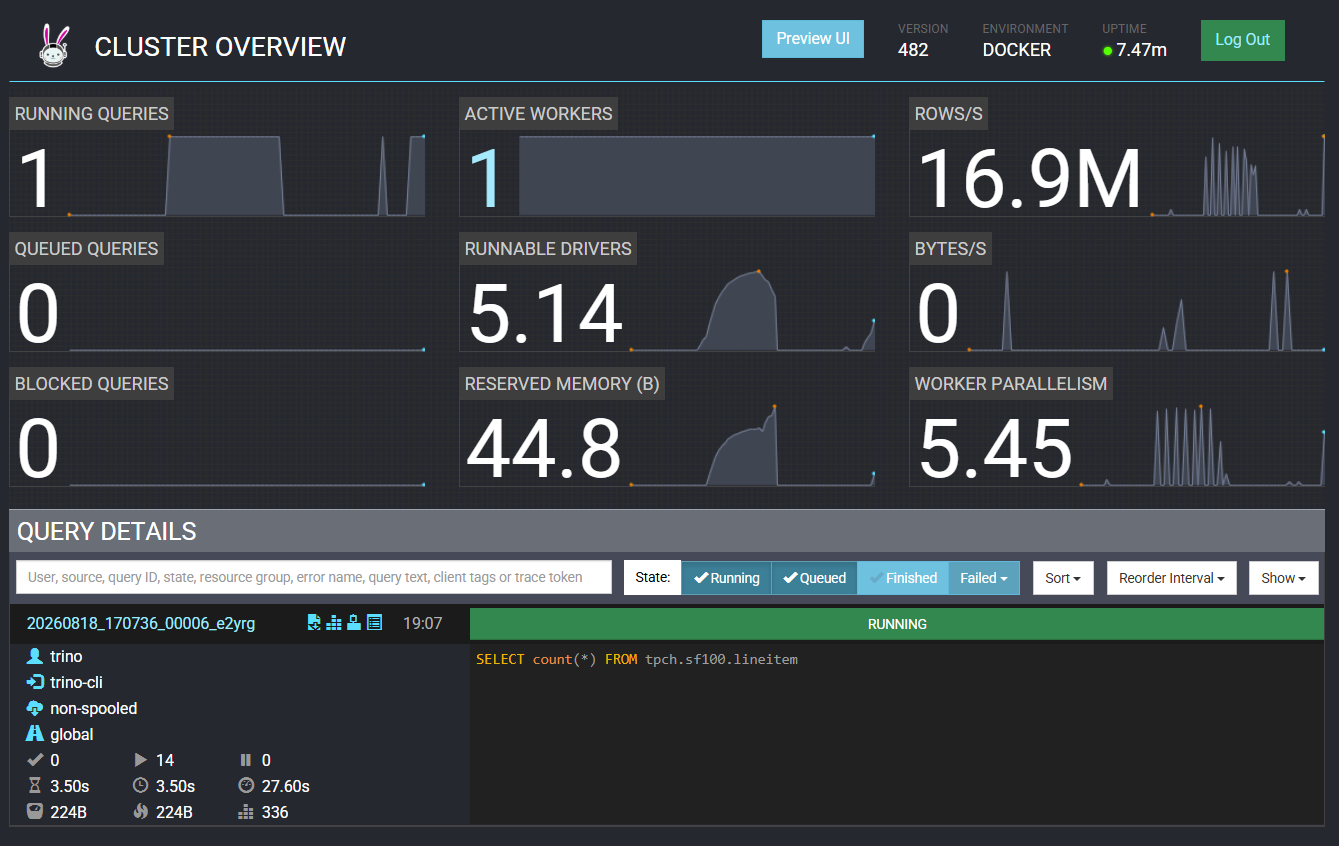Click the resource group icon beside global
Image resolution: width=1339 pixels, height=846 pixels.
(x=35, y=734)
